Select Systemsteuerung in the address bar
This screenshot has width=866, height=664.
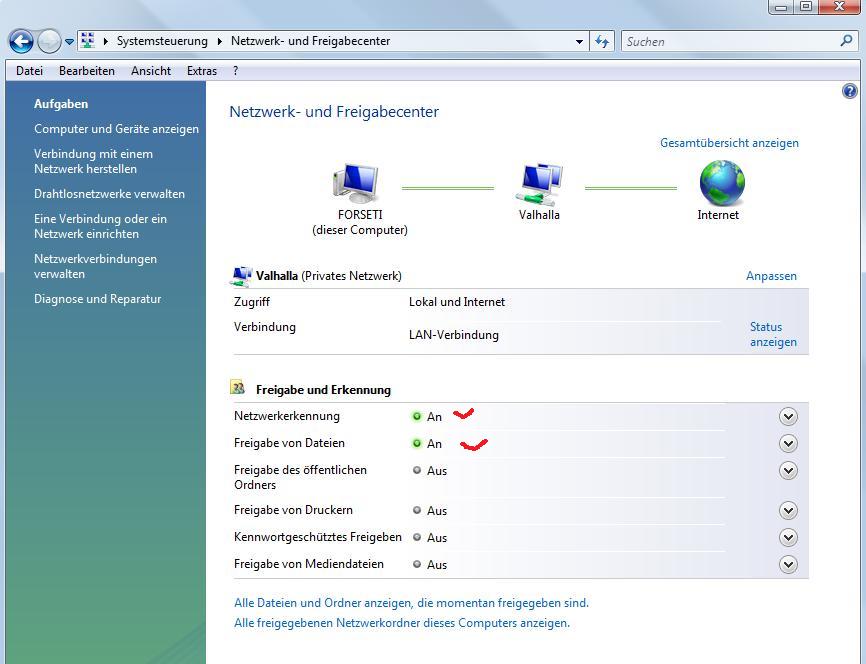[162, 41]
